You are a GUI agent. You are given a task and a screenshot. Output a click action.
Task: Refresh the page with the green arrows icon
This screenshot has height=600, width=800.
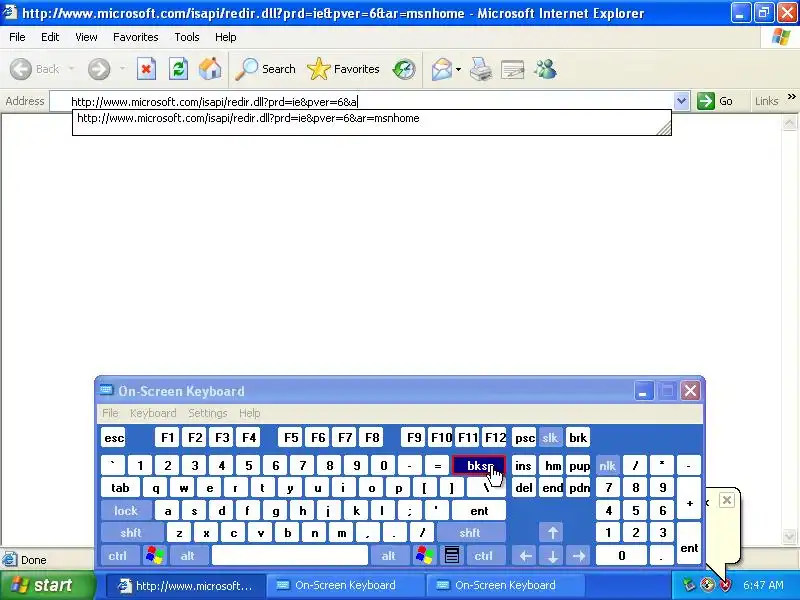click(x=178, y=69)
